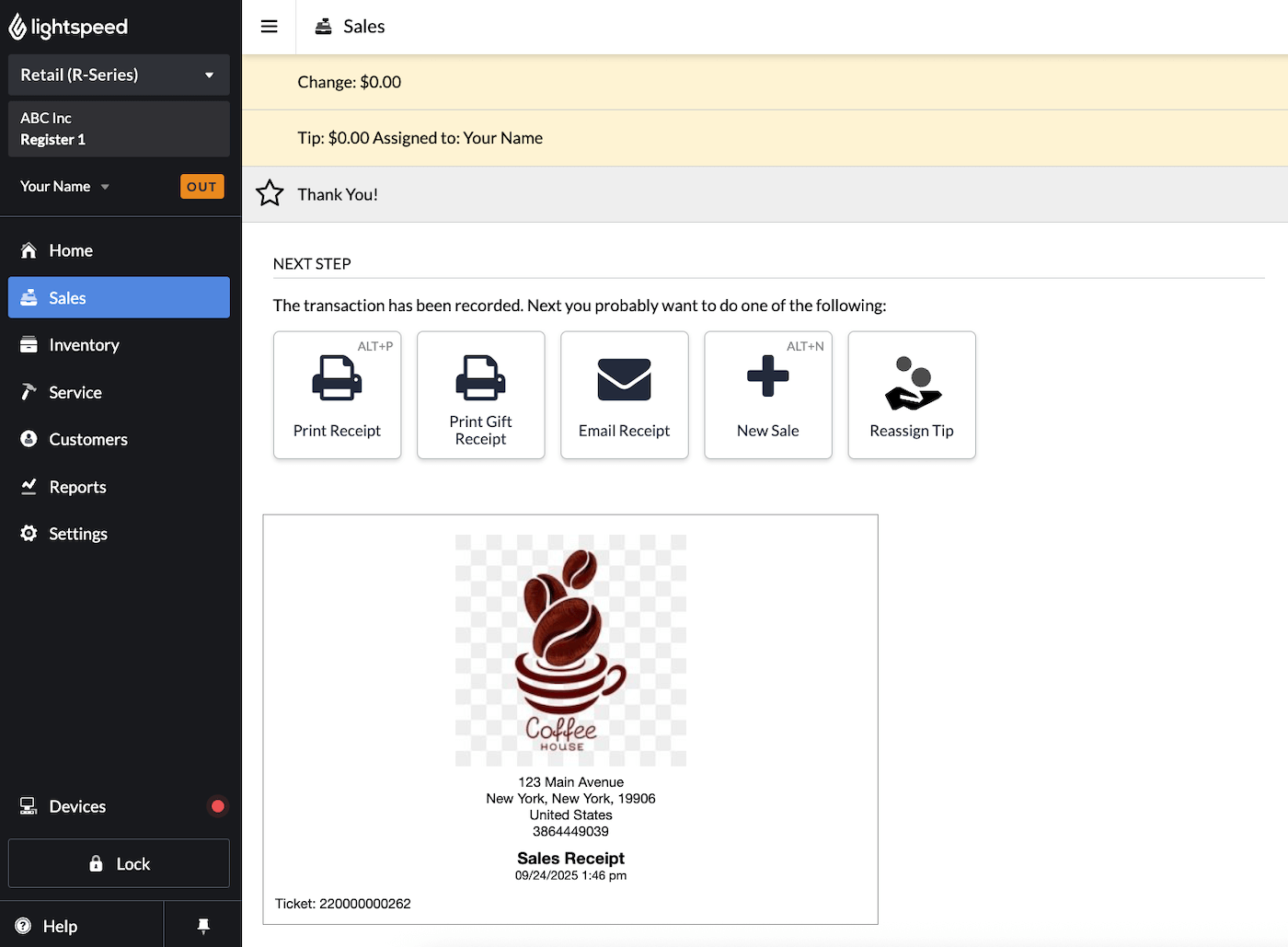Click the Coffee House receipt logo
1288x947 pixels.
pyautogui.click(x=570, y=650)
